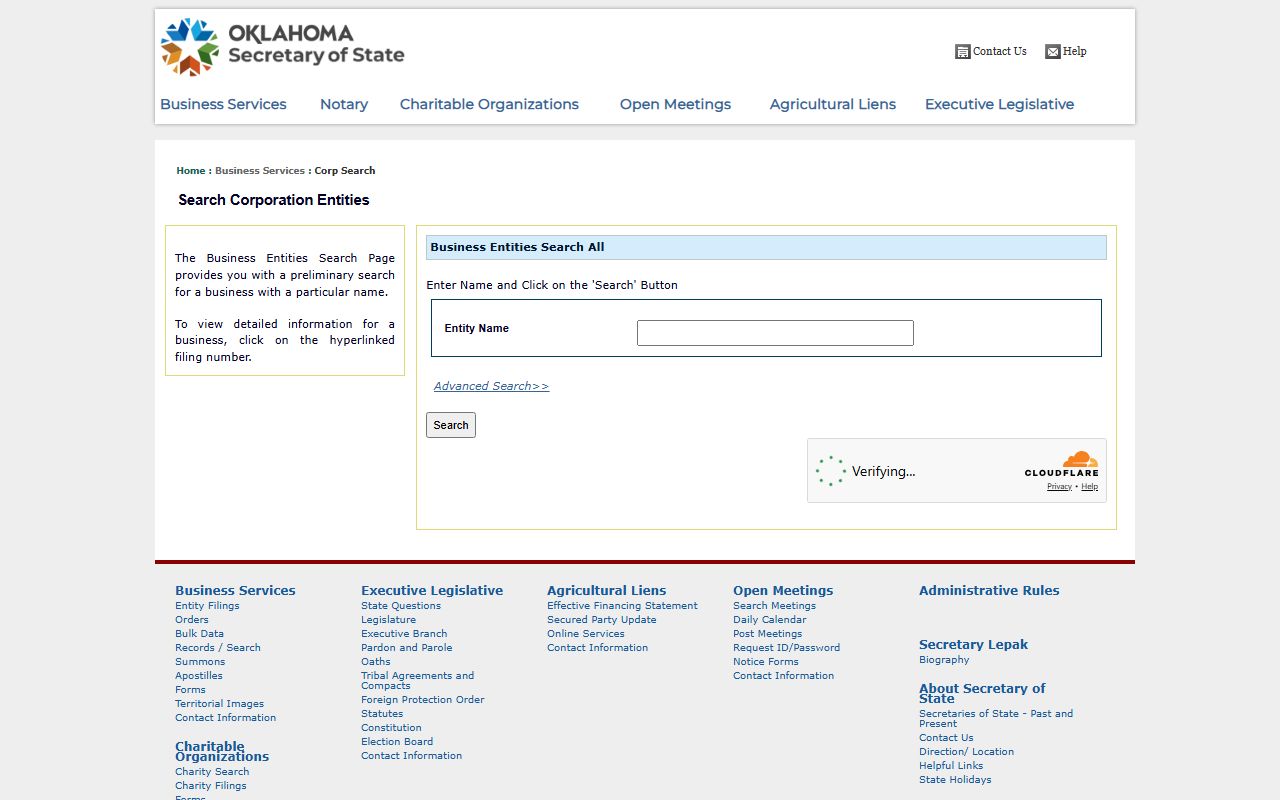
Task: Click the Home breadcrumb link
Action: (x=191, y=170)
